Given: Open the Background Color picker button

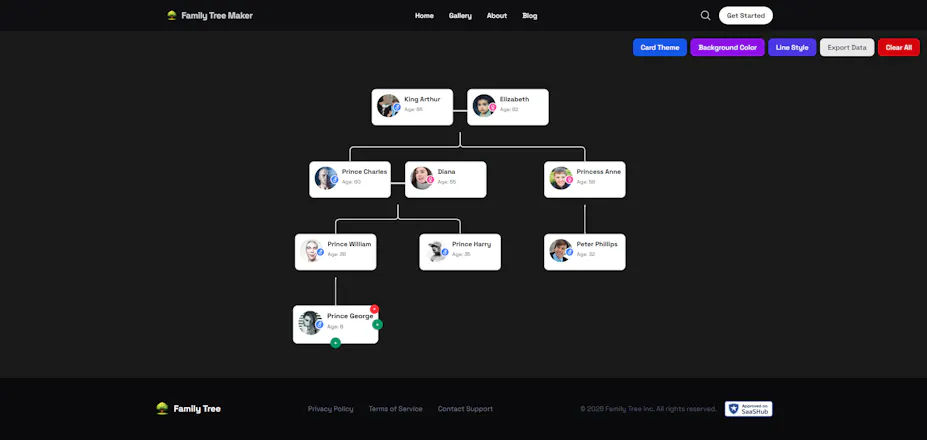Looking at the screenshot, I should pos(727,47).
